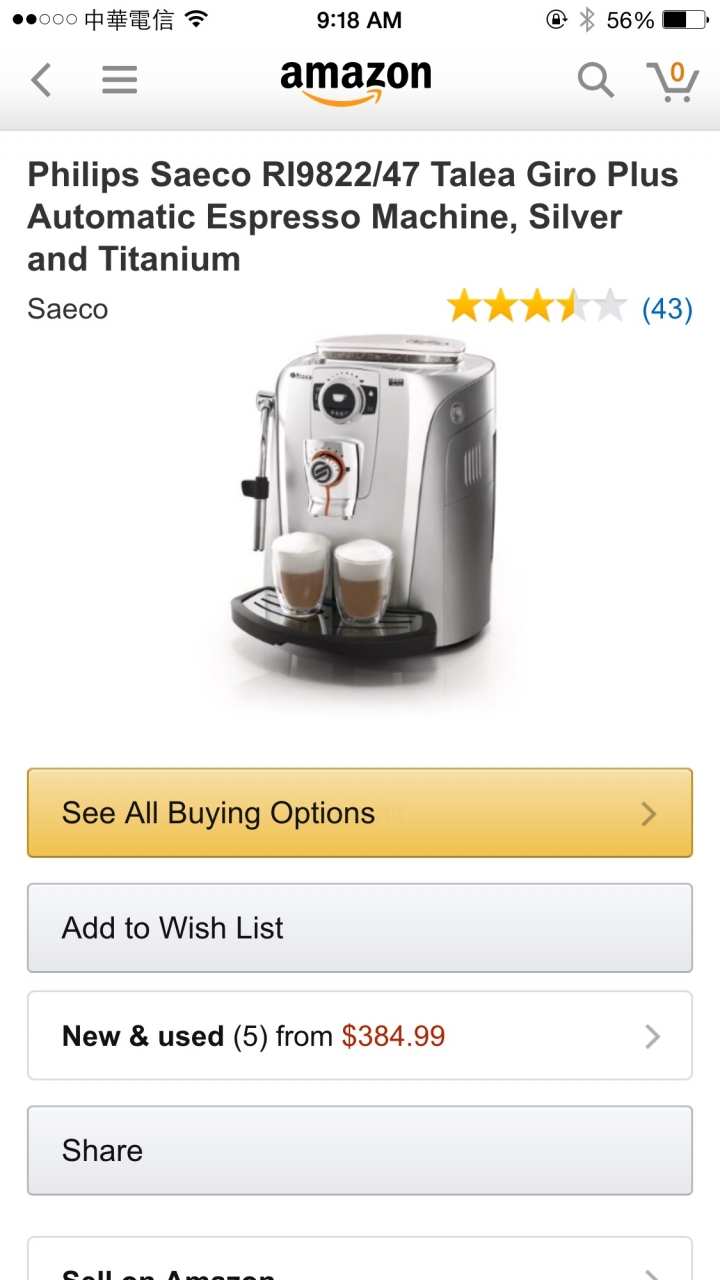Tap the star rating graphic

coord(537,307)
